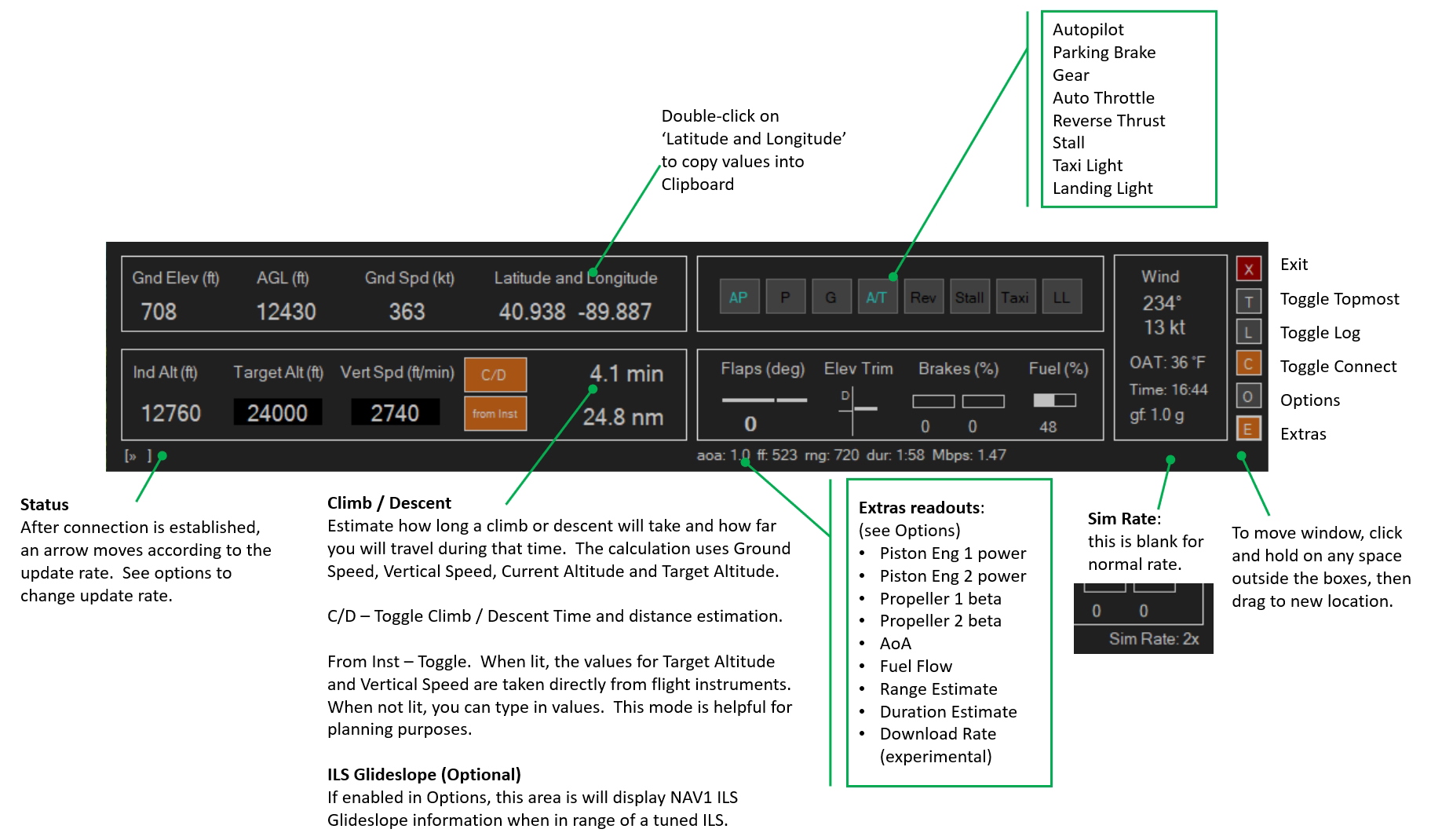Click the Wind panel heading
Viewport: 1442px width, 840px height.
coord(1160,276)
